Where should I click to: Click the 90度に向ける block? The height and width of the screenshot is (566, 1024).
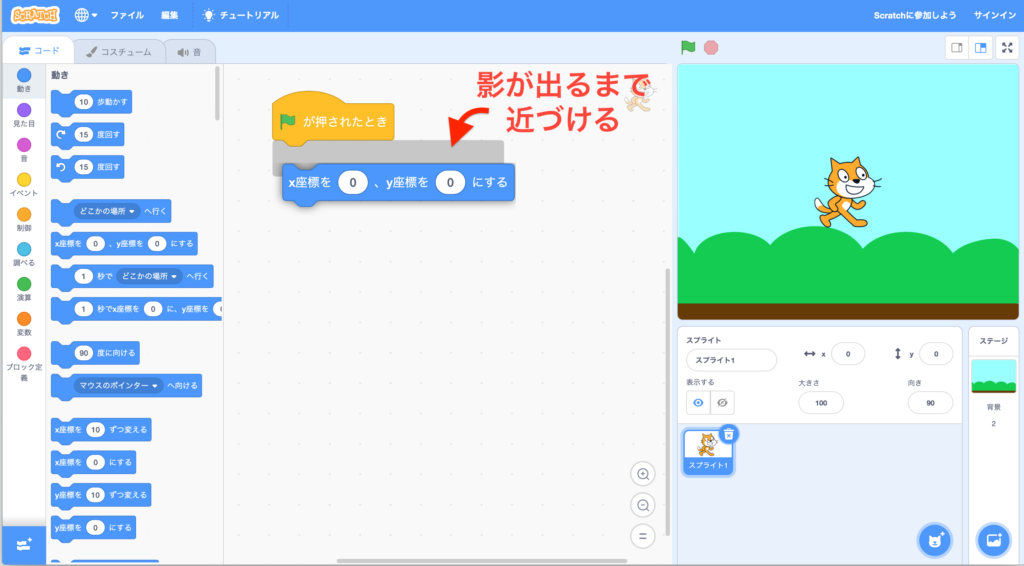(x=95, y=353)
